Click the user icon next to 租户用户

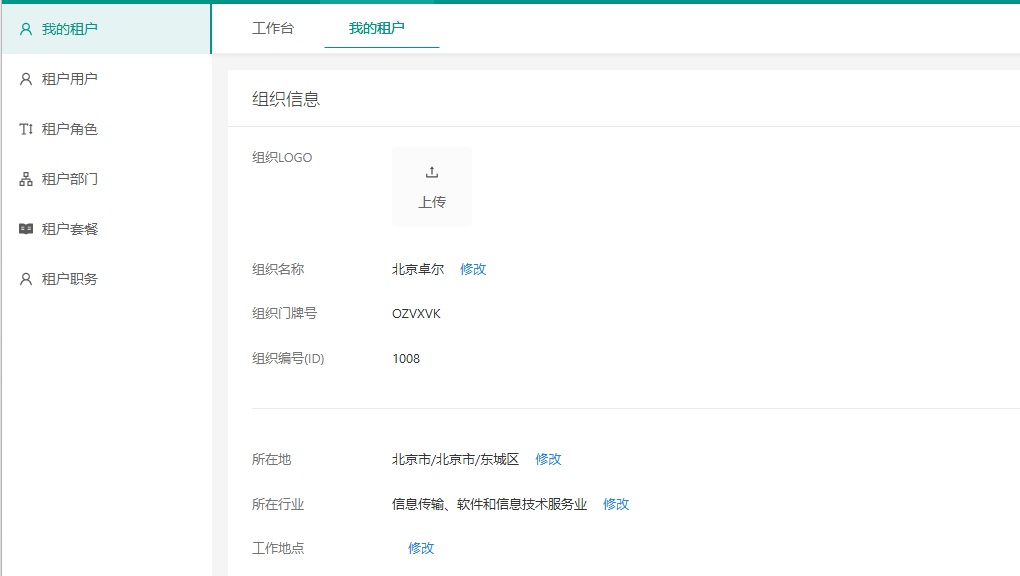(26, 79)
